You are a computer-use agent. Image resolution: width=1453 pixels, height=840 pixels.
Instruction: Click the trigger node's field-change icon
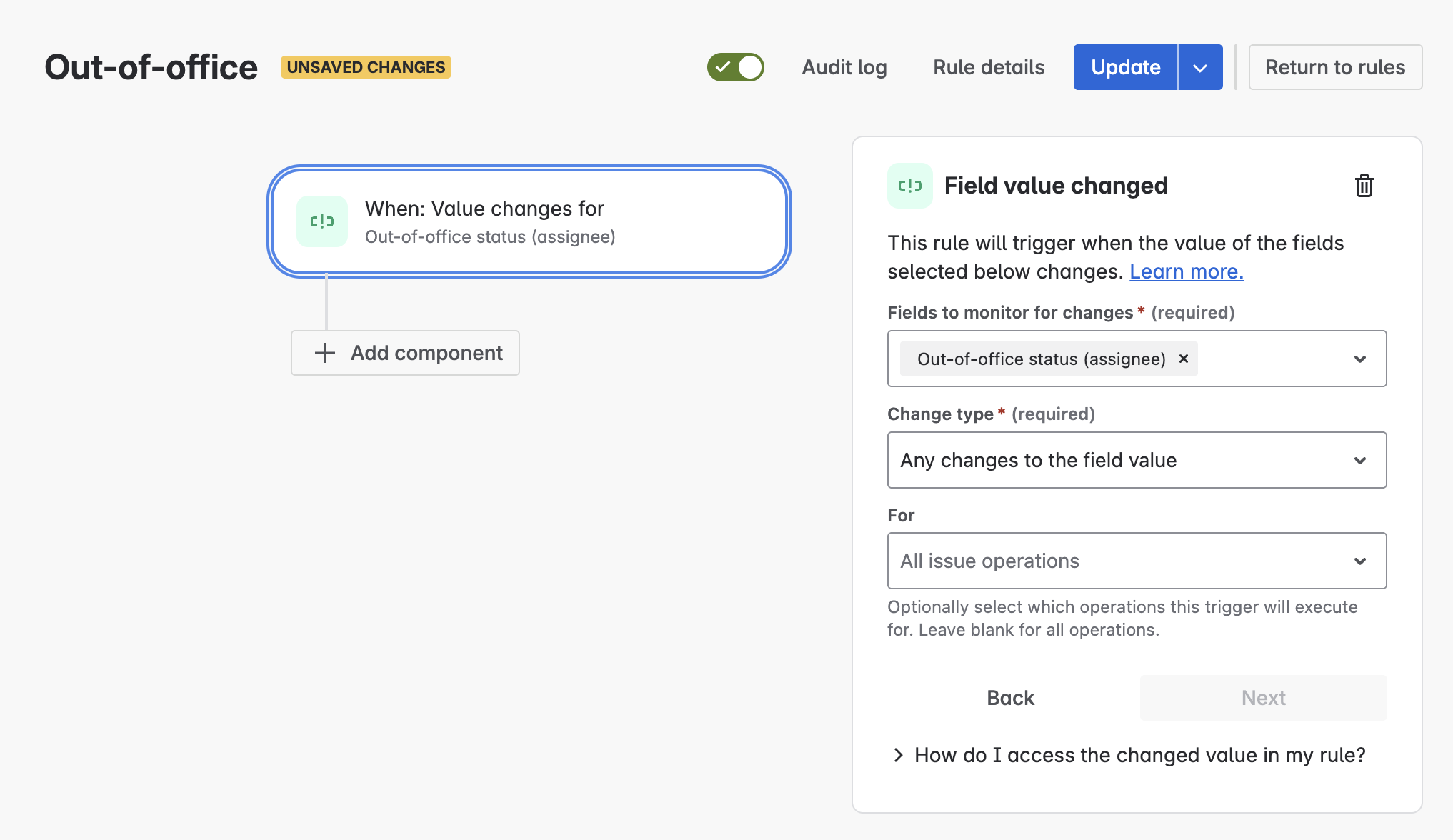[x=321, y=221]
